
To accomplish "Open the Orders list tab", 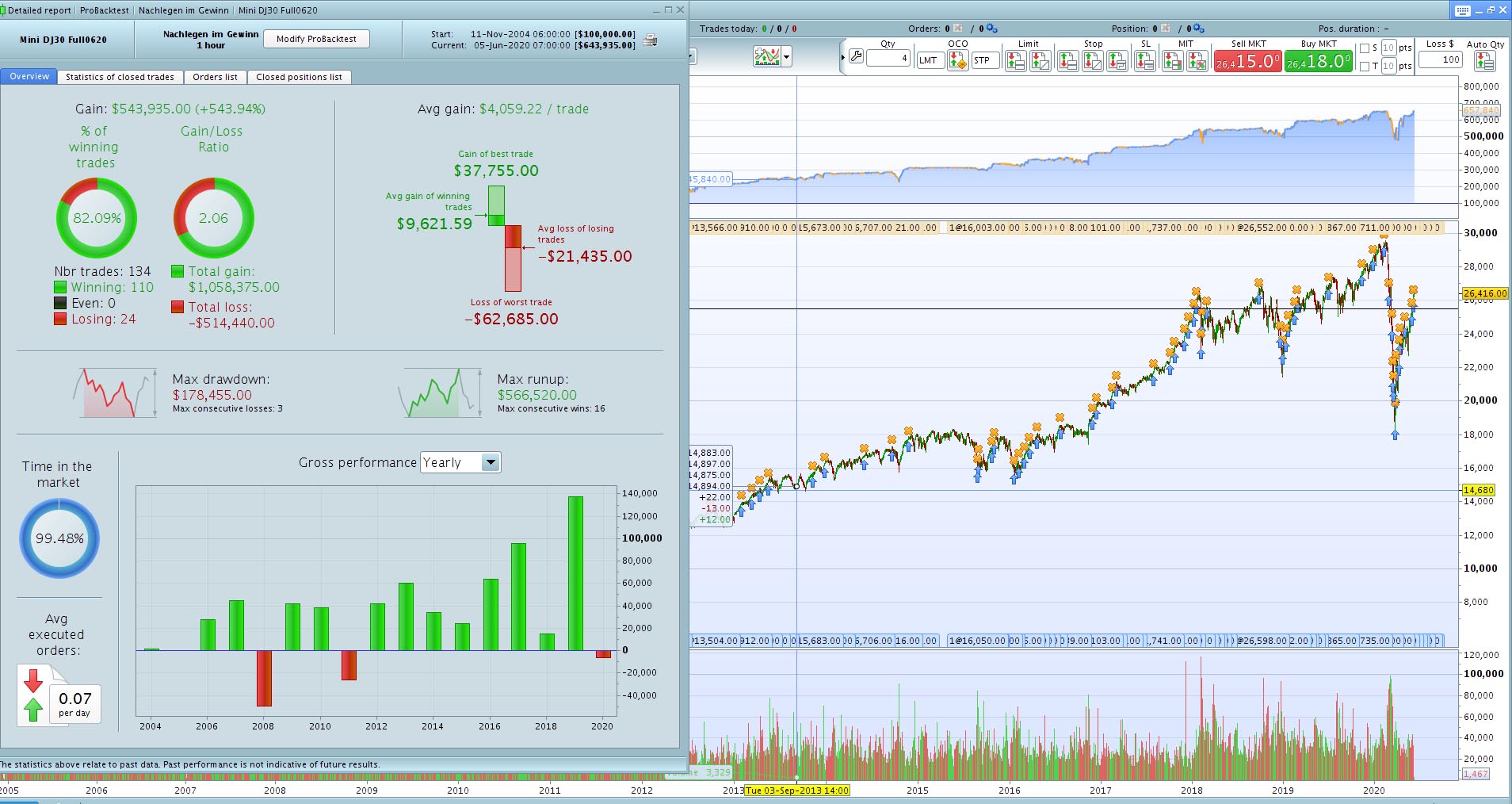I will tap(215, 77).
